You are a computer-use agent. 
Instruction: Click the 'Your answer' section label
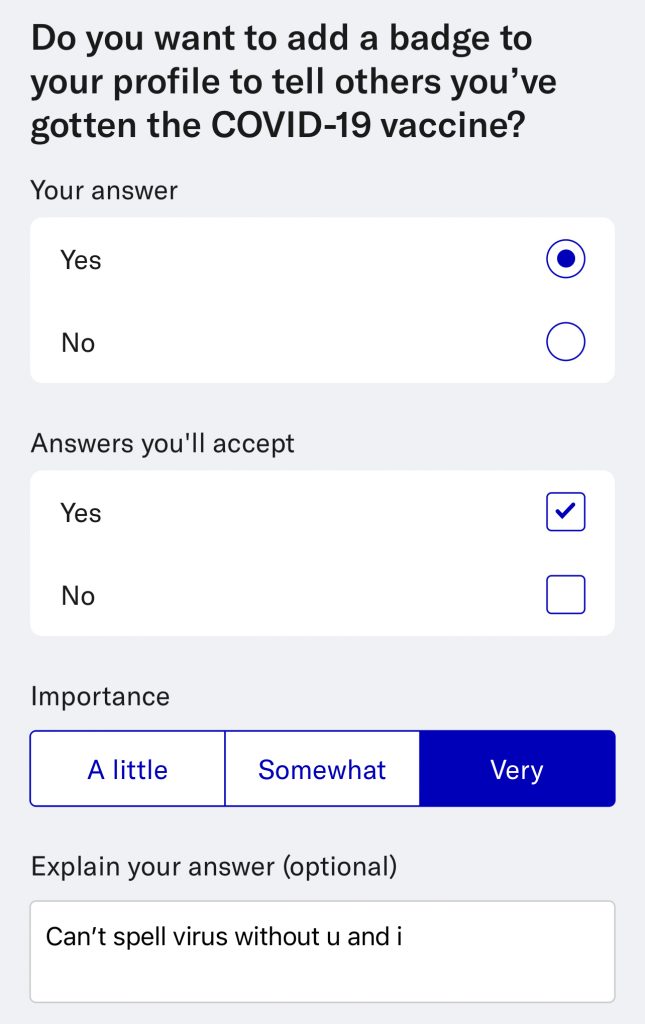104,190
